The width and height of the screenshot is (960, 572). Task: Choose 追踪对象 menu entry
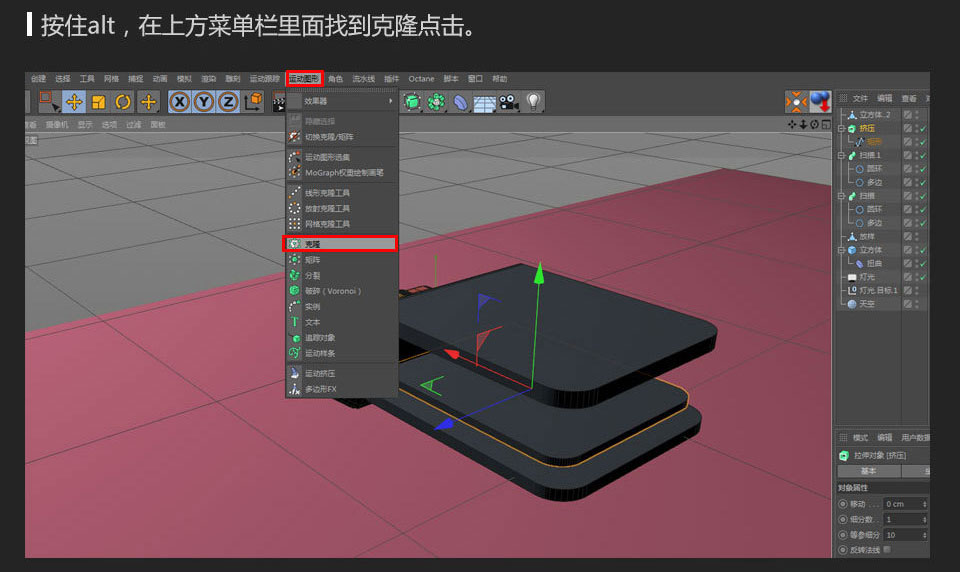click(342, 338)
